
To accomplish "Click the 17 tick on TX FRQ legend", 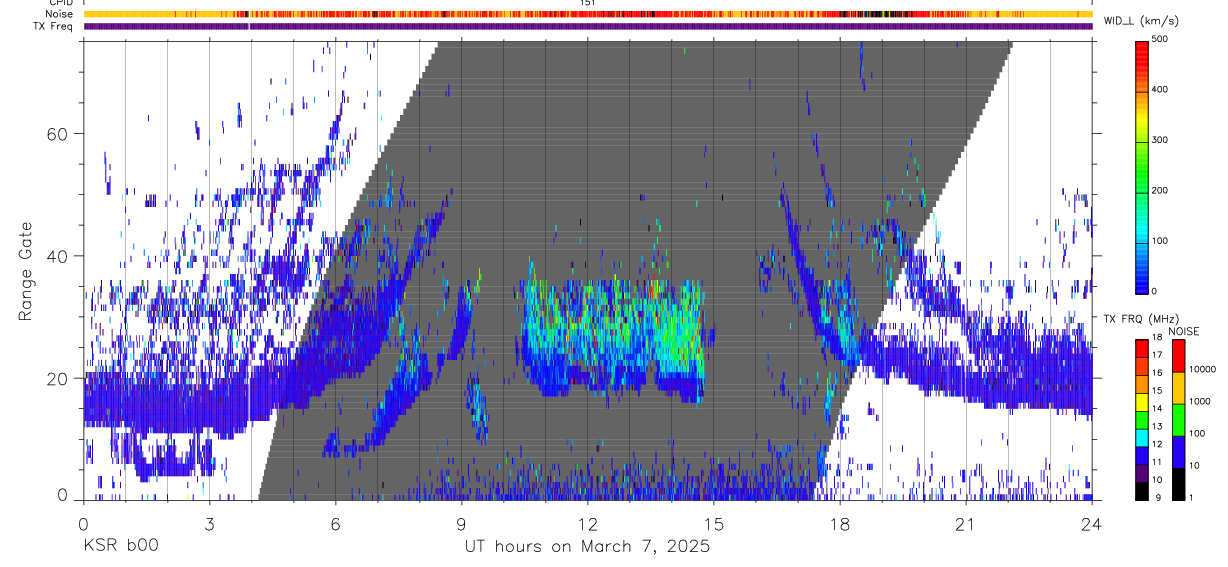I will [x=1155, y=355].
